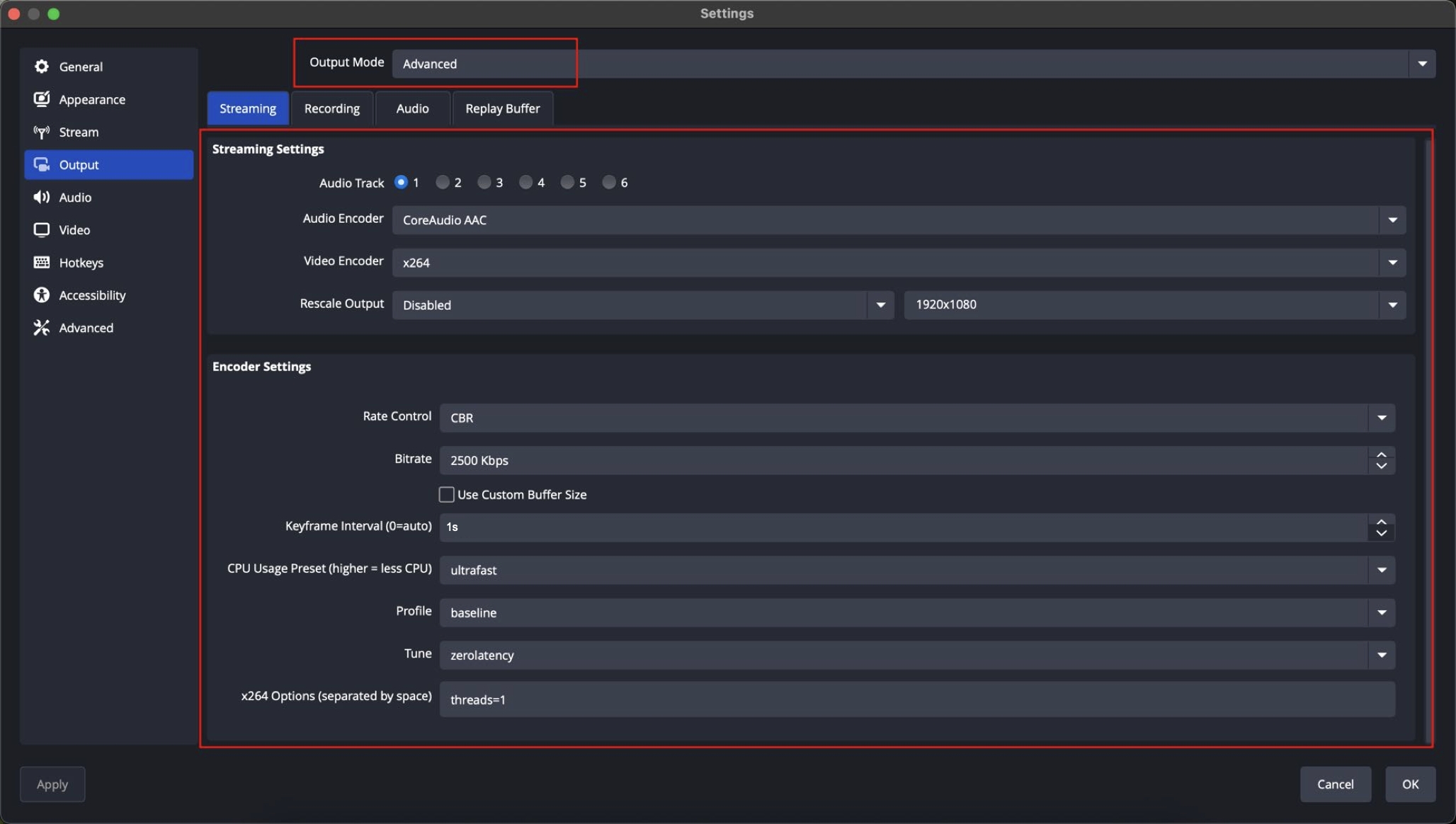The width and height of the screenshot is (1456, 824).
Task: Select audio track 6 radio button
Action: [x=609, y=183]
